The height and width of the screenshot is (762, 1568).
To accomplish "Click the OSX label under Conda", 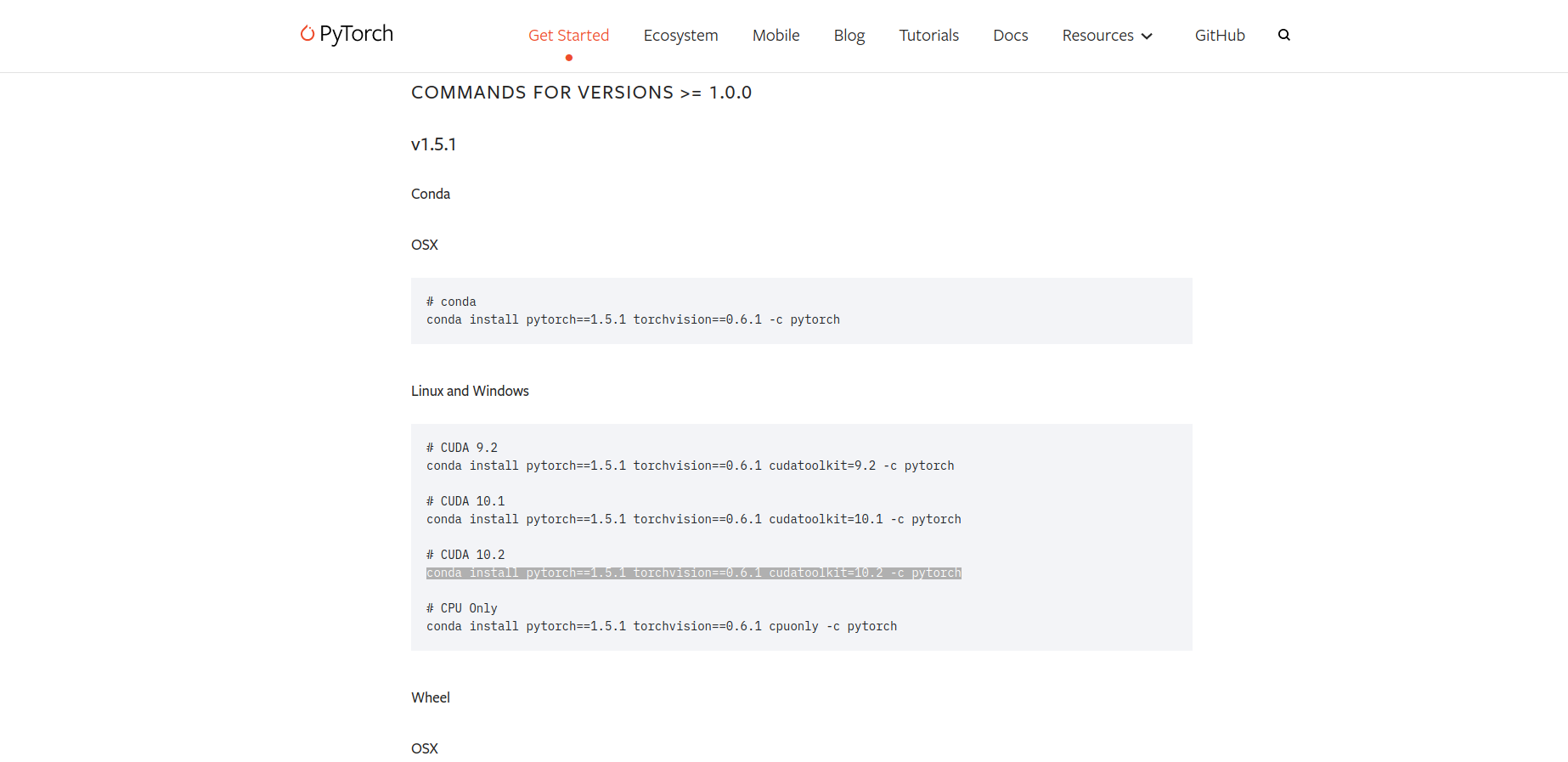I will click(x=425, y=245).
